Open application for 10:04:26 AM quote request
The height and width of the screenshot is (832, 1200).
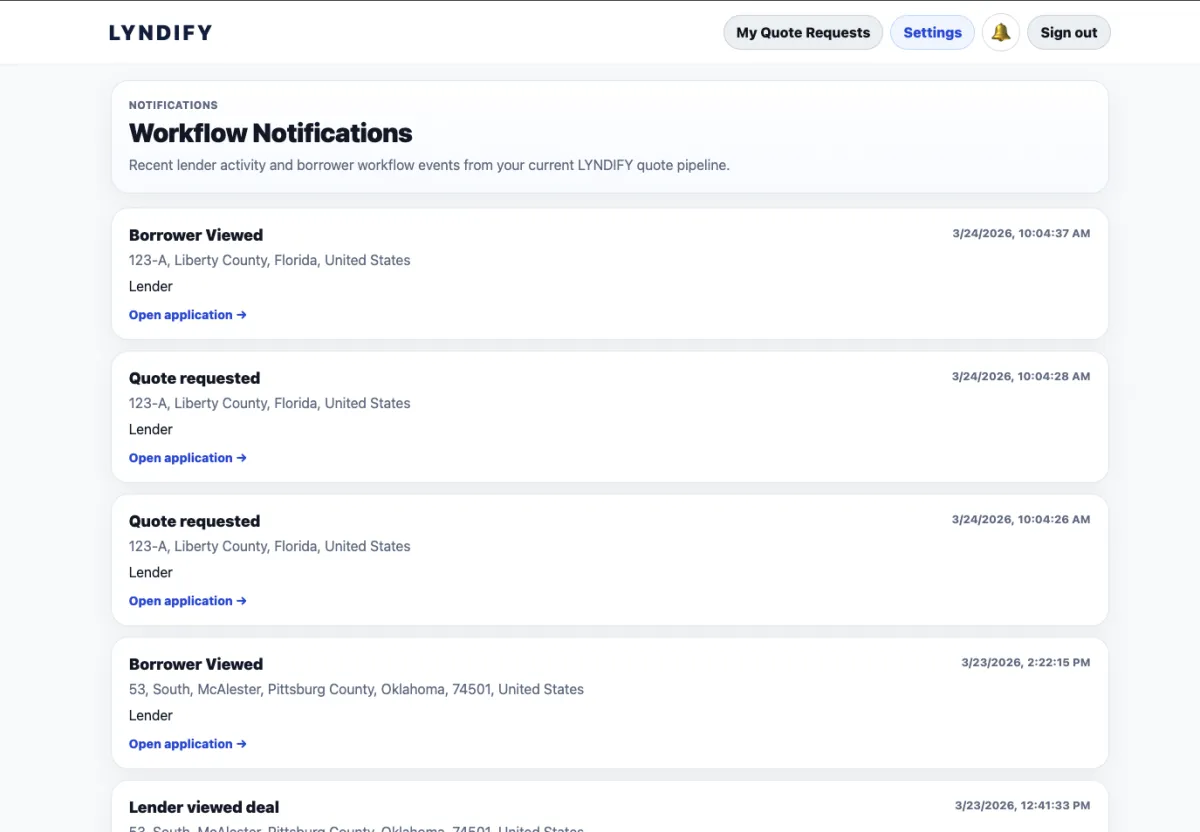(187, 601)
